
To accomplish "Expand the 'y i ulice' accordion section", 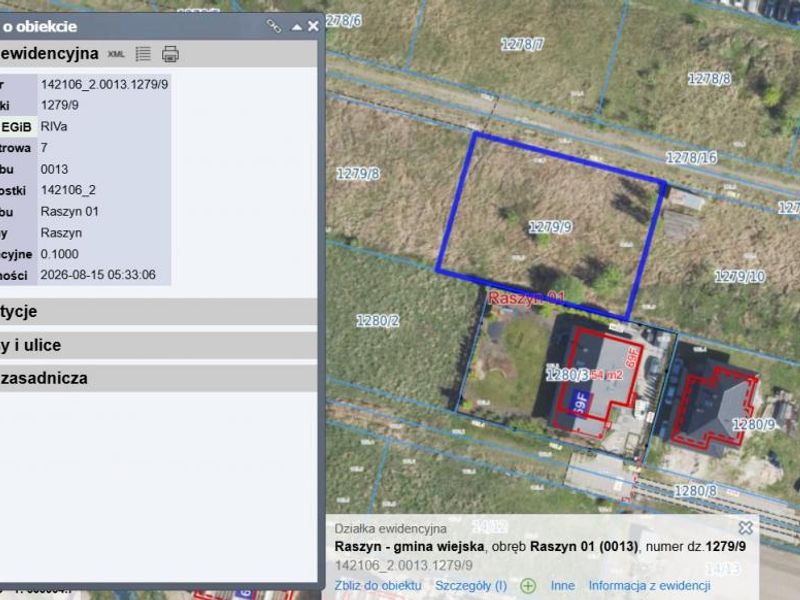I will point(158,345).
